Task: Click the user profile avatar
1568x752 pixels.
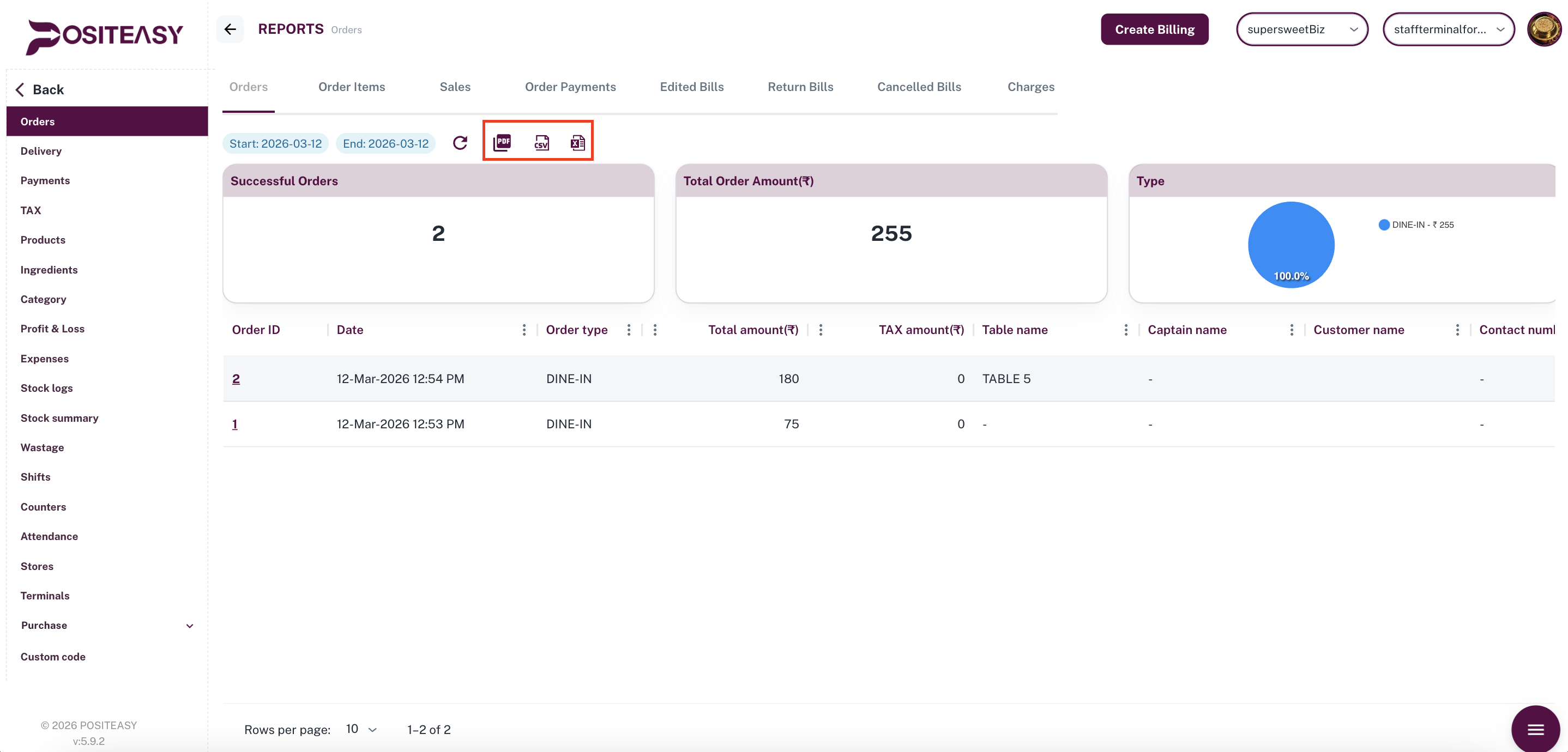Action: coord(1543,29)
